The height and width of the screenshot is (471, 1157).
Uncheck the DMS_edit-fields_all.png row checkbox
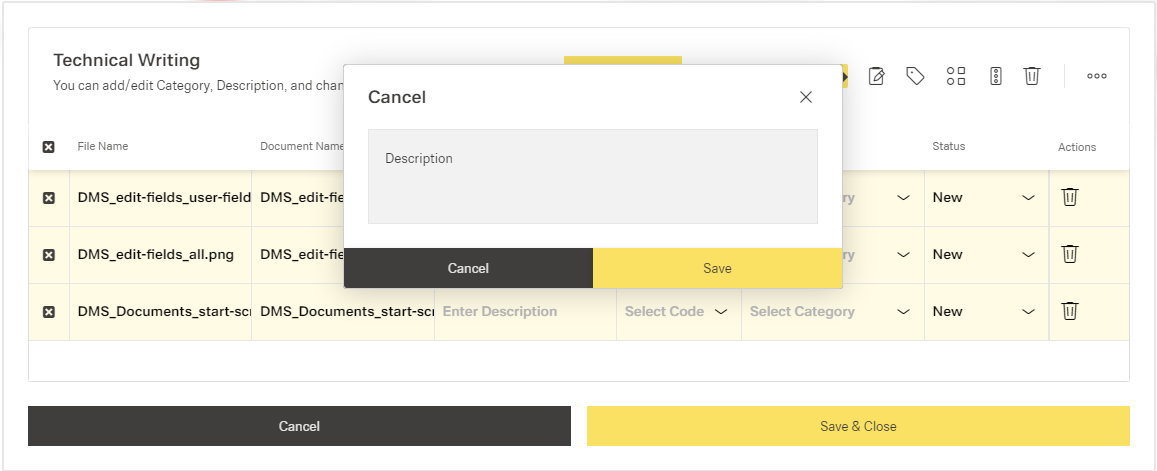48,255
